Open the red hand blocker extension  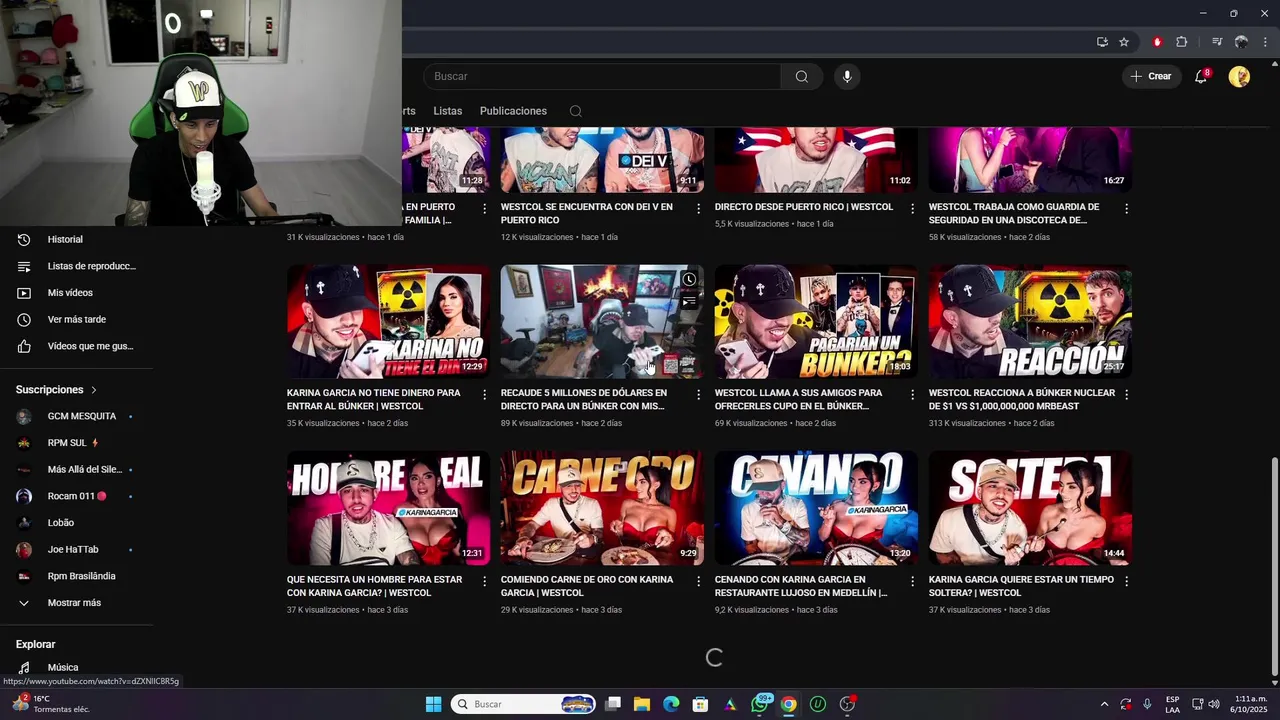pyautogui.click(x=1157, y=42)
